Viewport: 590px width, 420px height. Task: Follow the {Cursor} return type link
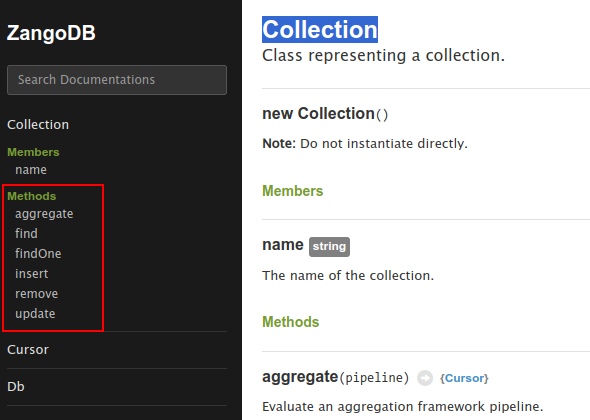coord(464,378)
